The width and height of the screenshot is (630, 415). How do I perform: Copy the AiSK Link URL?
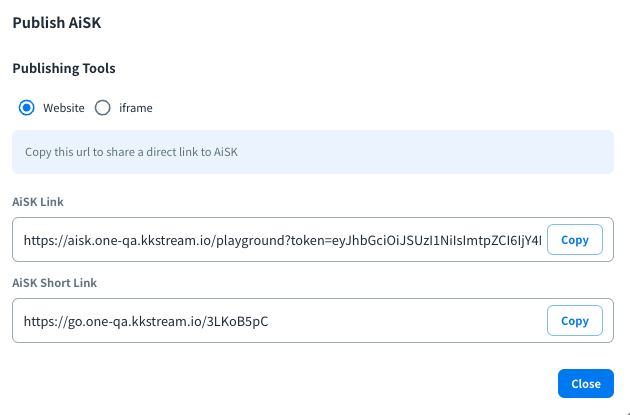(575, 240)
